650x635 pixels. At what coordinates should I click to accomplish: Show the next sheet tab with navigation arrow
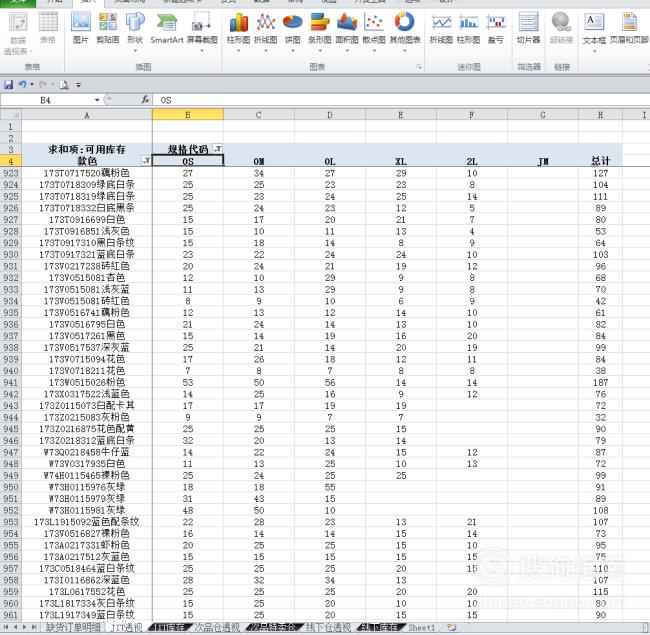point(24,628)
